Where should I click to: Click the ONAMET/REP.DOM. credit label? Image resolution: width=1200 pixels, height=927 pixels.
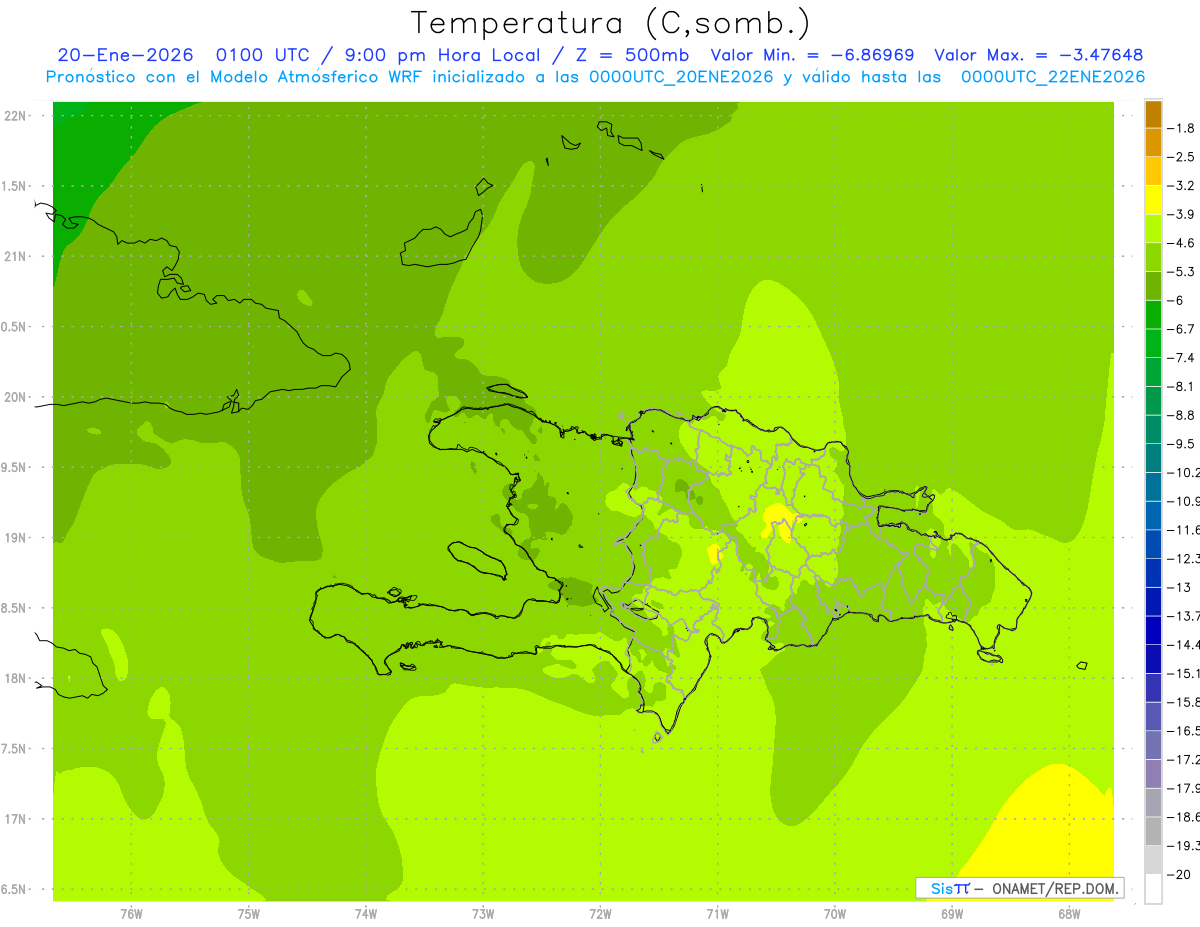click(1056, 888)
